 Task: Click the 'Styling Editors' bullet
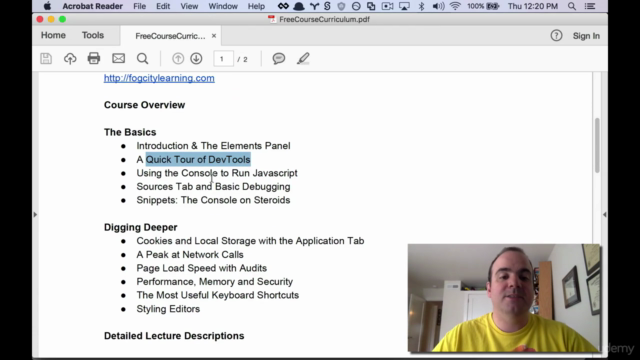168,309
